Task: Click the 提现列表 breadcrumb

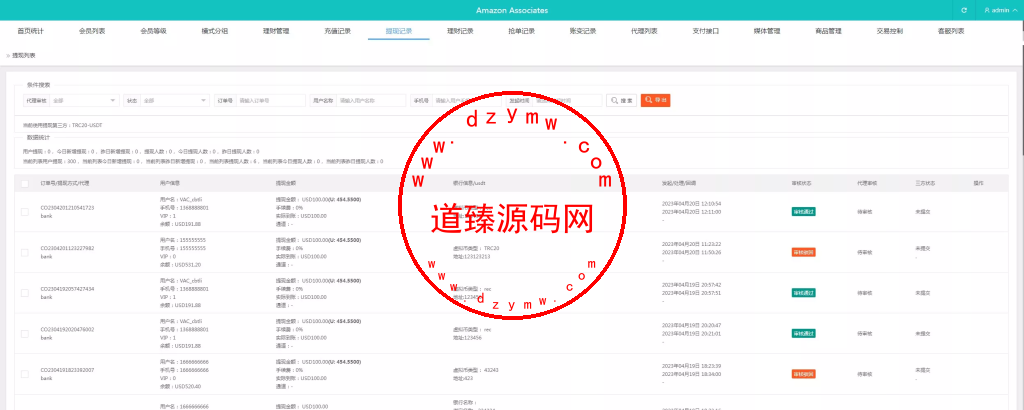Action: tap(24, 55)
